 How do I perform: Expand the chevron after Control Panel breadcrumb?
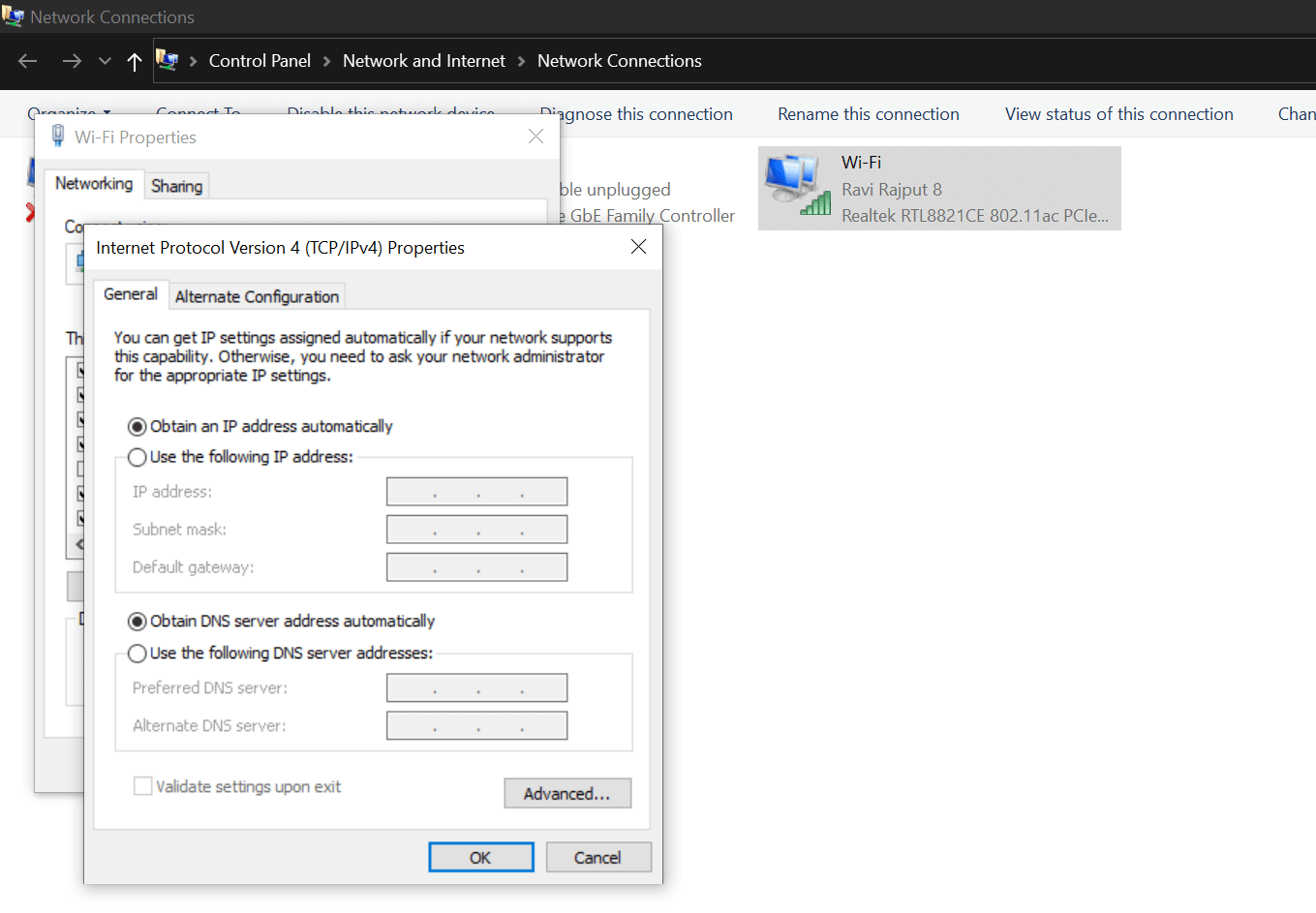tap(326, 61)
